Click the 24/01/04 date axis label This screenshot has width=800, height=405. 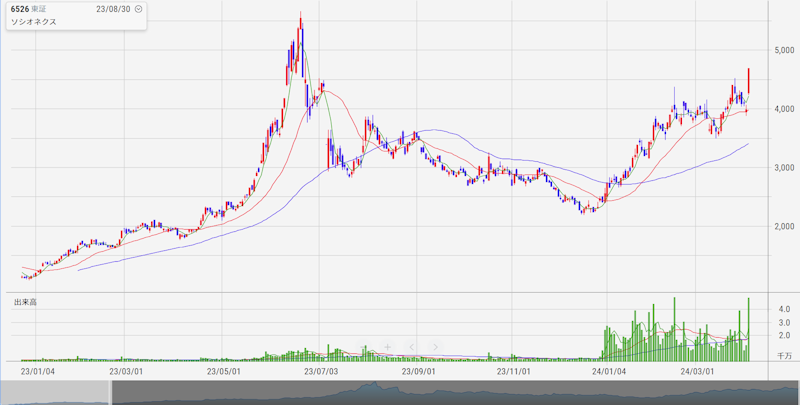(x=609, y=371)
